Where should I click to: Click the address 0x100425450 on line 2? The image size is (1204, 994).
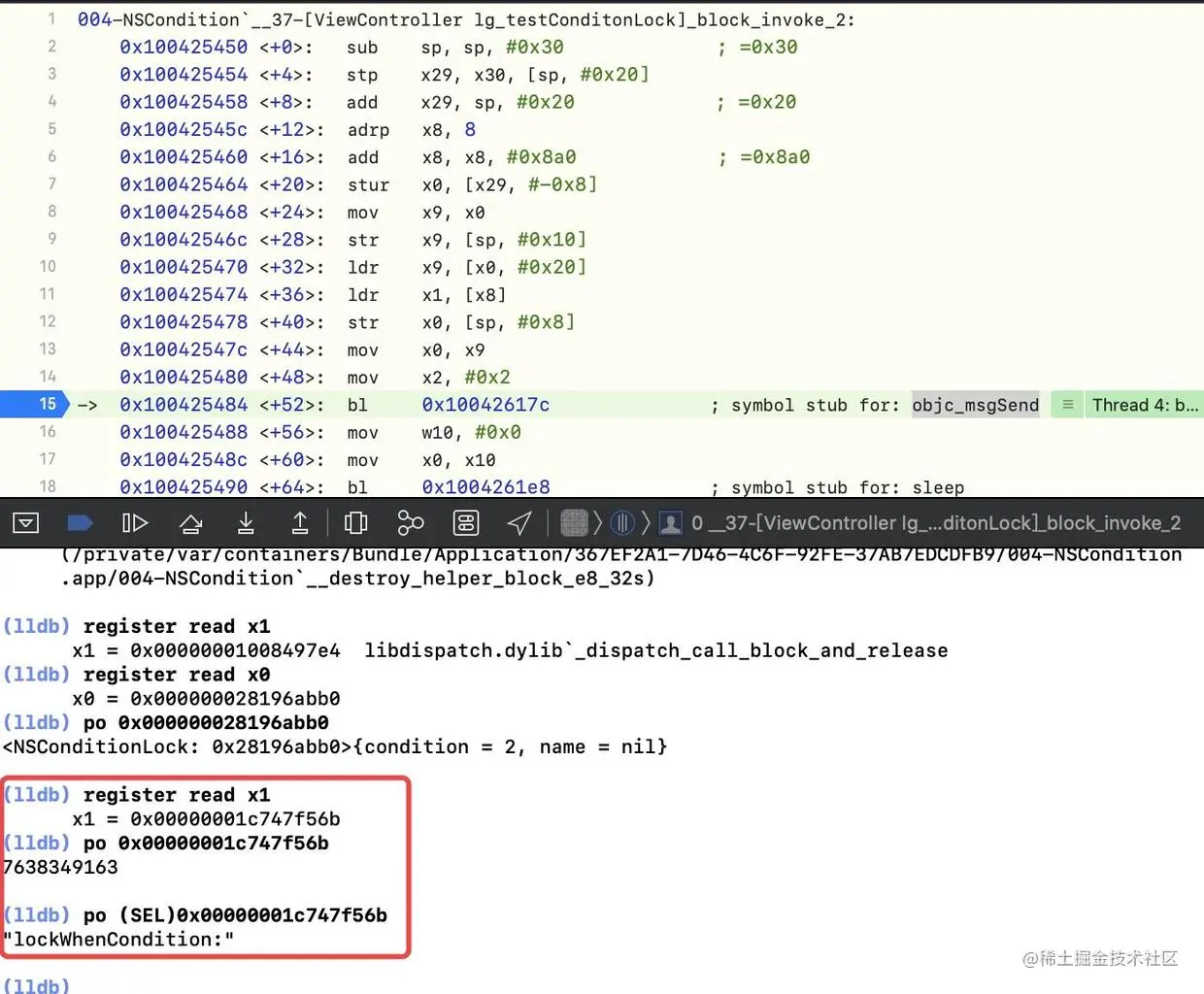184,47
